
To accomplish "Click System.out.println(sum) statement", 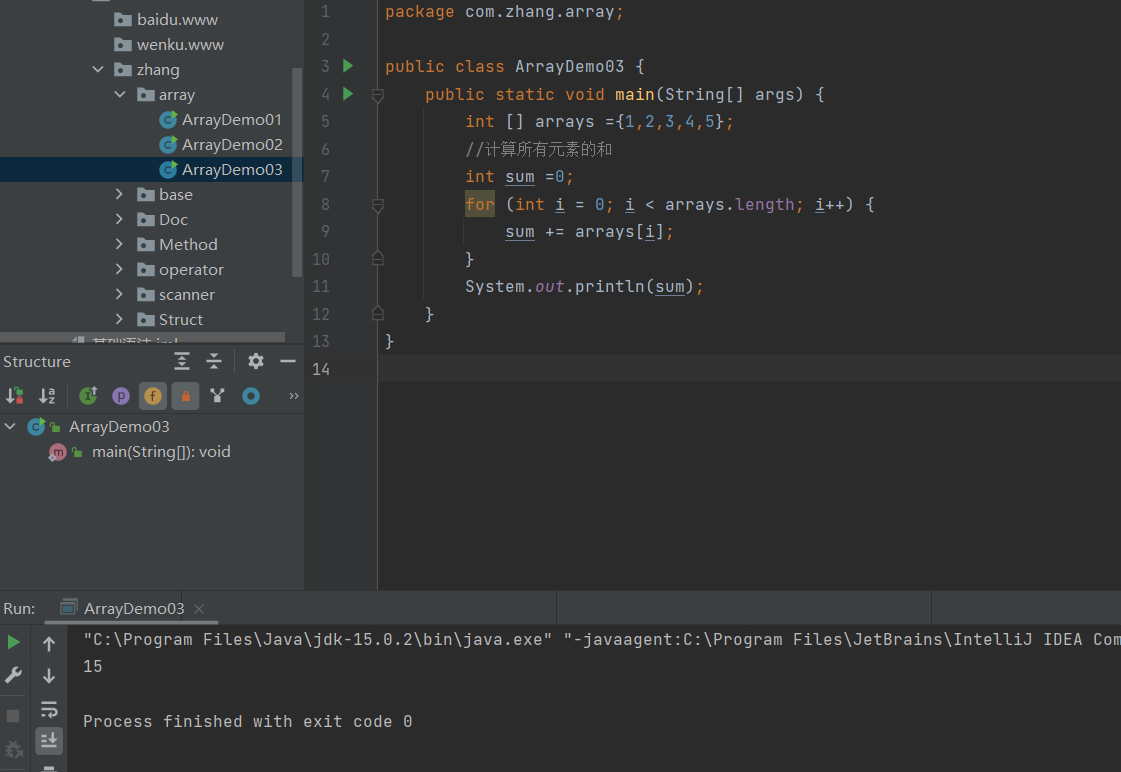I will tap(585, 287).
